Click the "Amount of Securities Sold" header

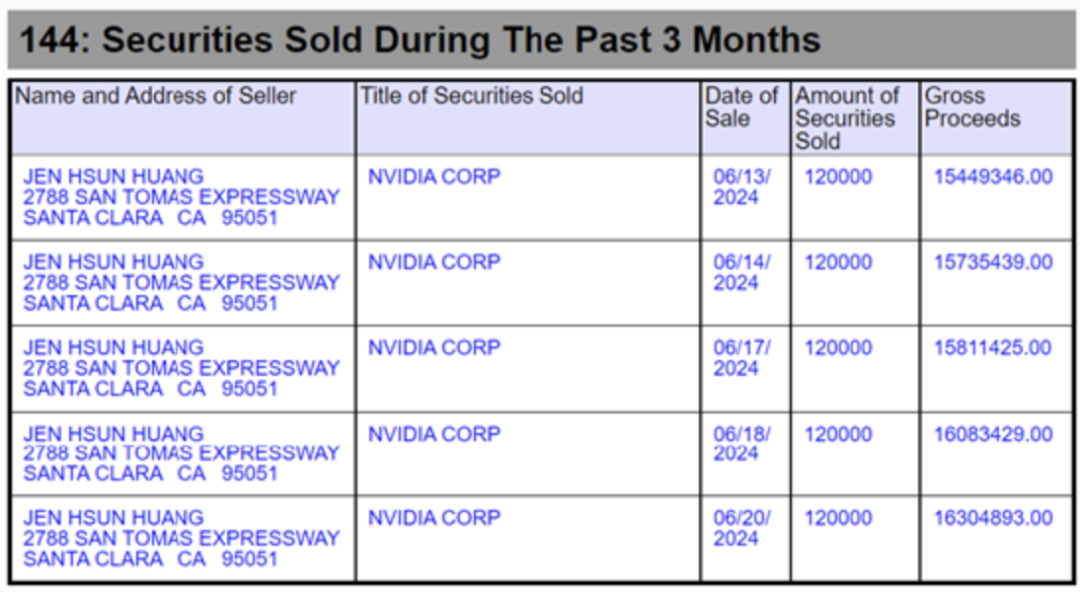tap(847, 118)
